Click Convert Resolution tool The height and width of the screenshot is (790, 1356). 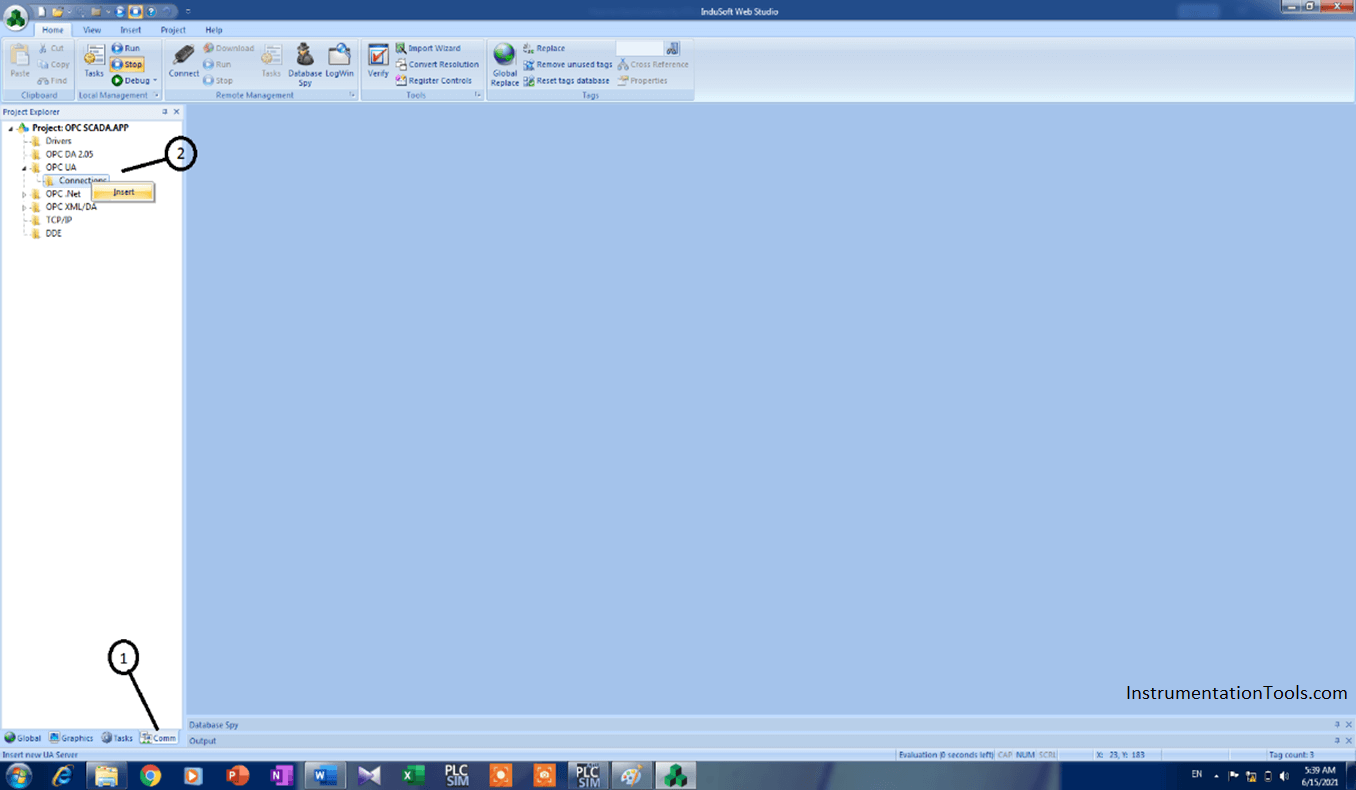pos(437,64)
